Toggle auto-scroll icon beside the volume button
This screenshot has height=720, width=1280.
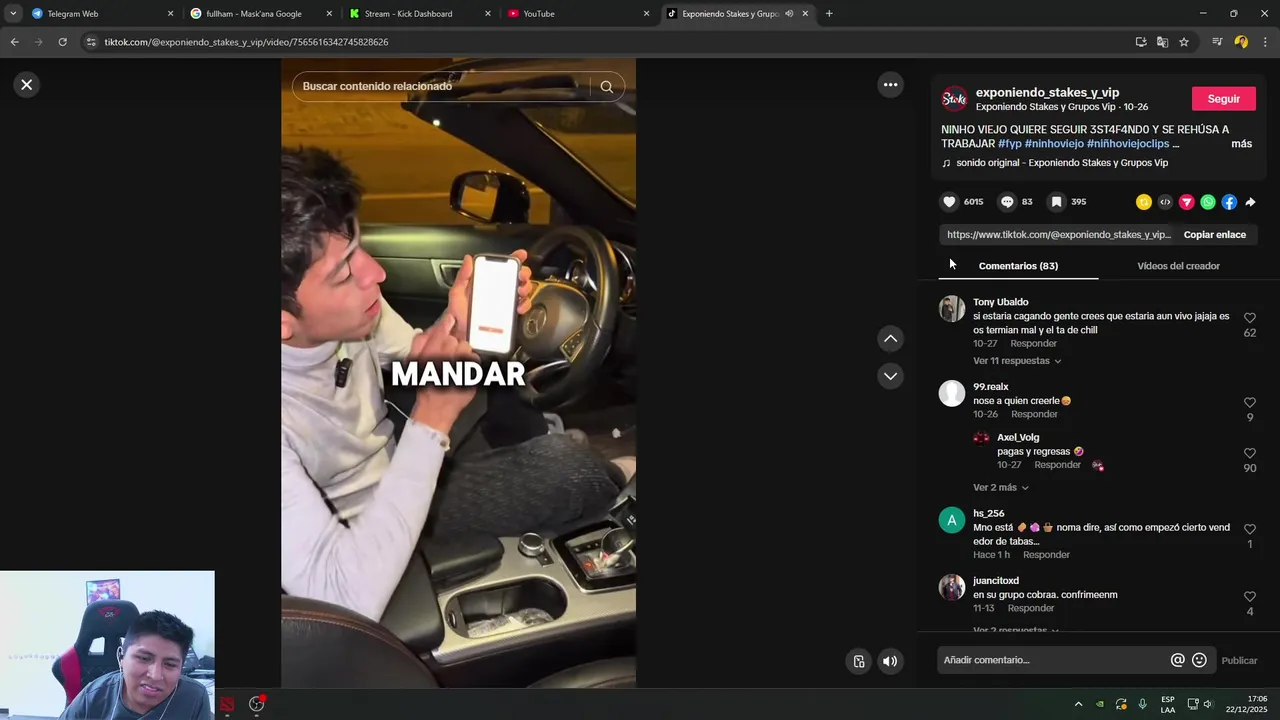click(859, 661)
